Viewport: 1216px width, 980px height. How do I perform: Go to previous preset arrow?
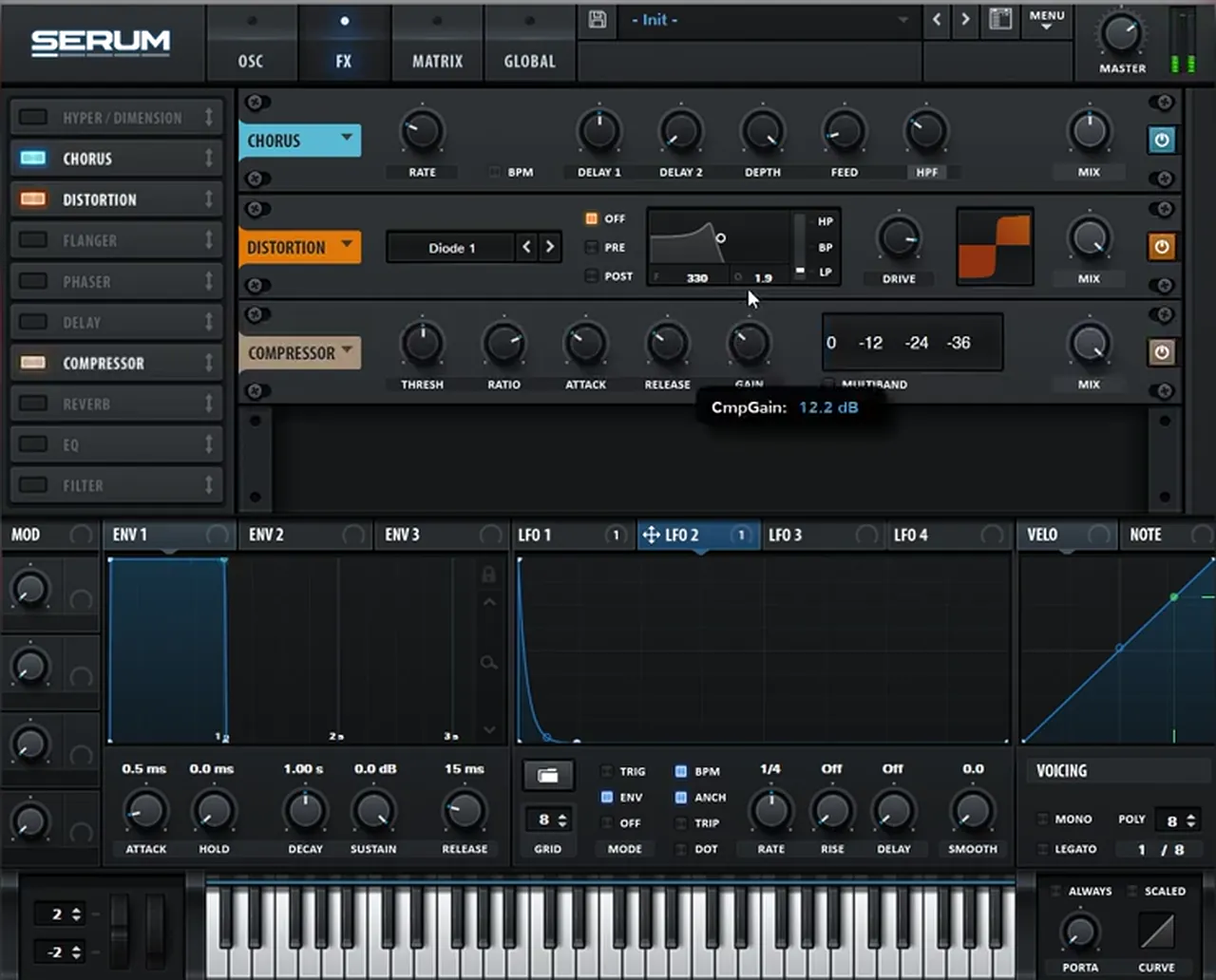tap(937, 19)
